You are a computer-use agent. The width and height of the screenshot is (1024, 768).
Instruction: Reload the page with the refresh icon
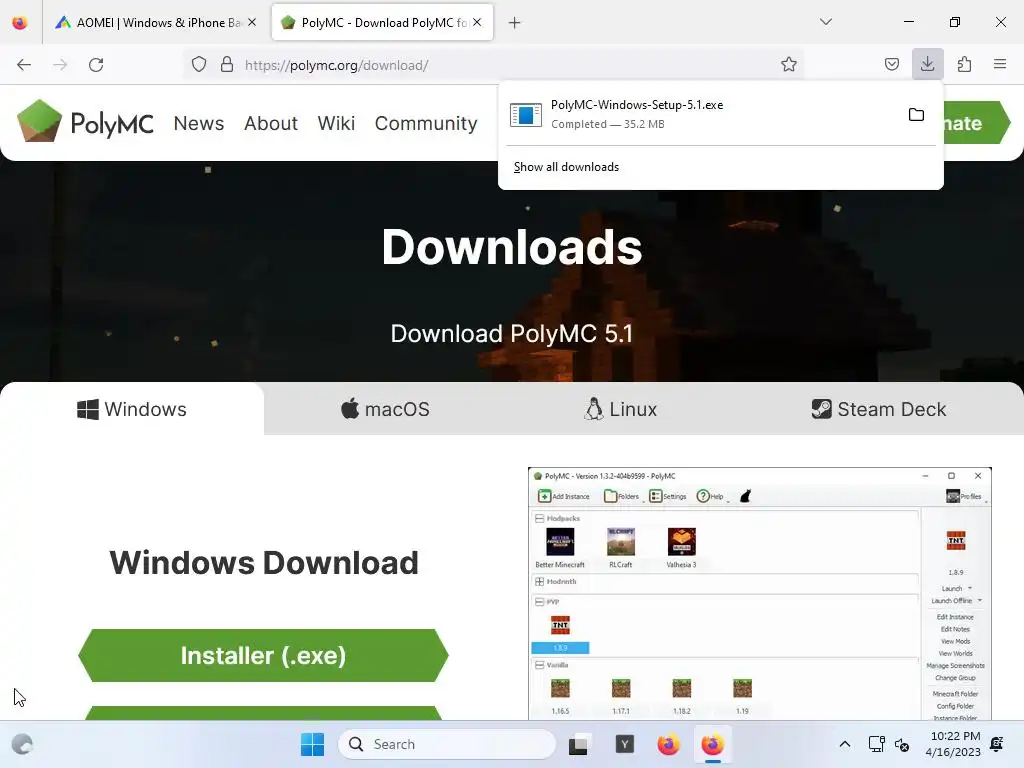point(96,65)
